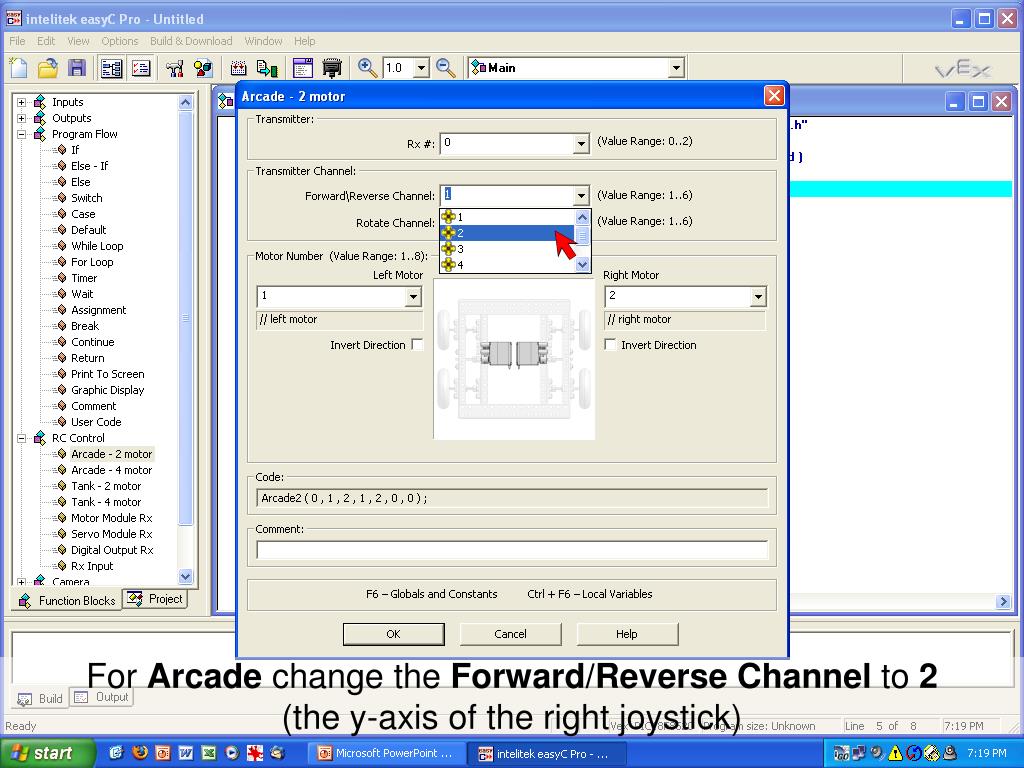The image size is (1024, 768).
Task: Select Servo Module Rx in the tree
Action: pyautogui.click(x=112, y=534)
